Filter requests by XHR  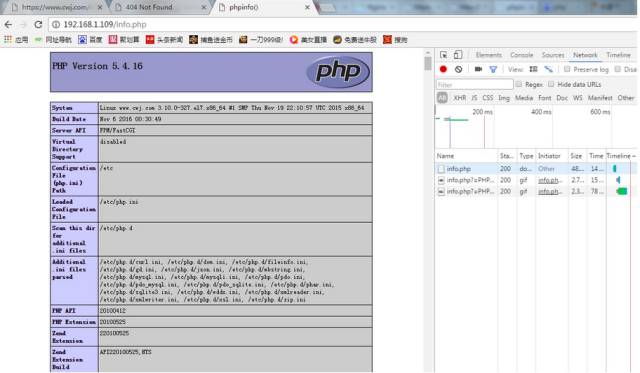pyautogui.click(x=460, y=98)
